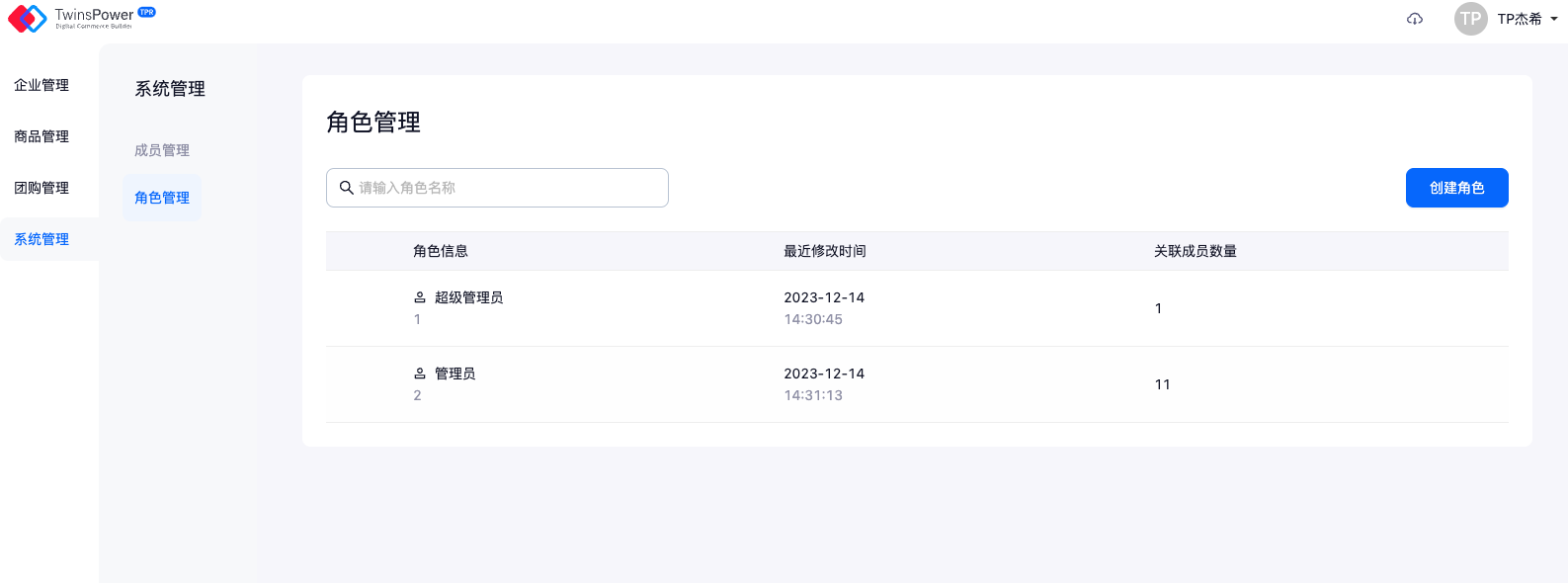Switch to 成员管理 submenu
Viewport: 1568px width, 583px height.
tap(162, 150)
